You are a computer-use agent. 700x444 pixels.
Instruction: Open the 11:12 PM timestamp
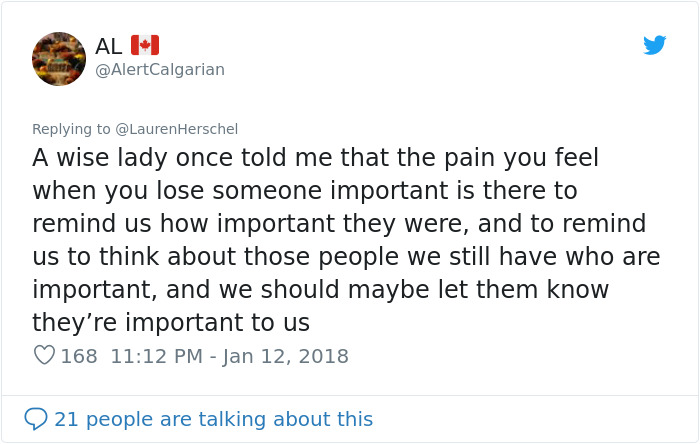[x=156, y=356]
